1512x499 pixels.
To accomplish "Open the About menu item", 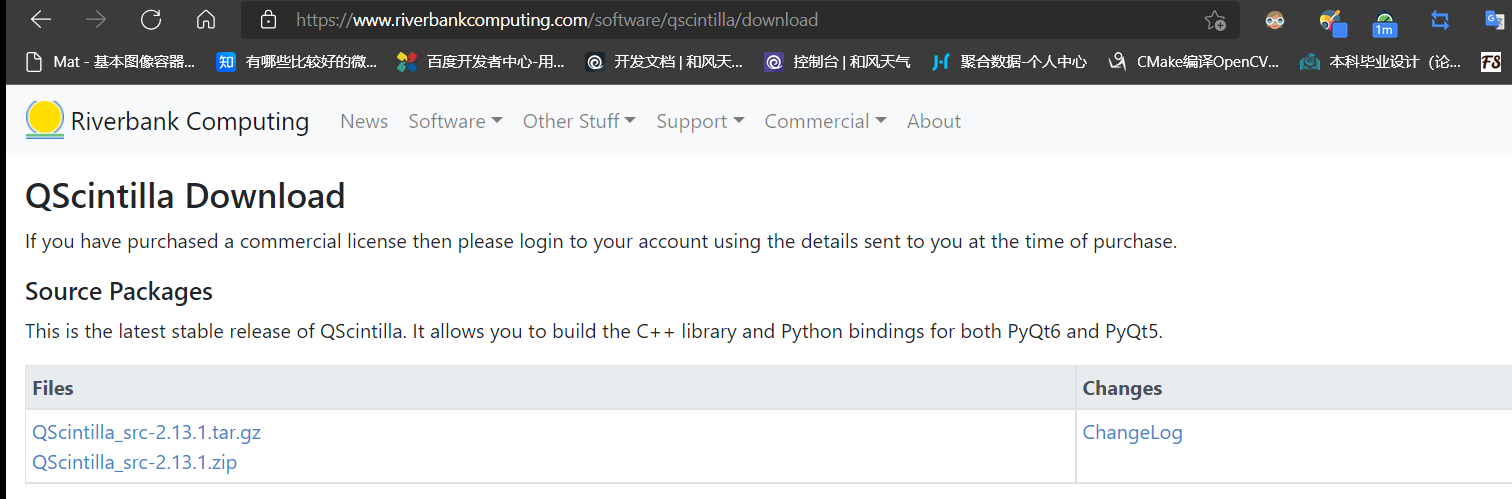I will (934, 121).
